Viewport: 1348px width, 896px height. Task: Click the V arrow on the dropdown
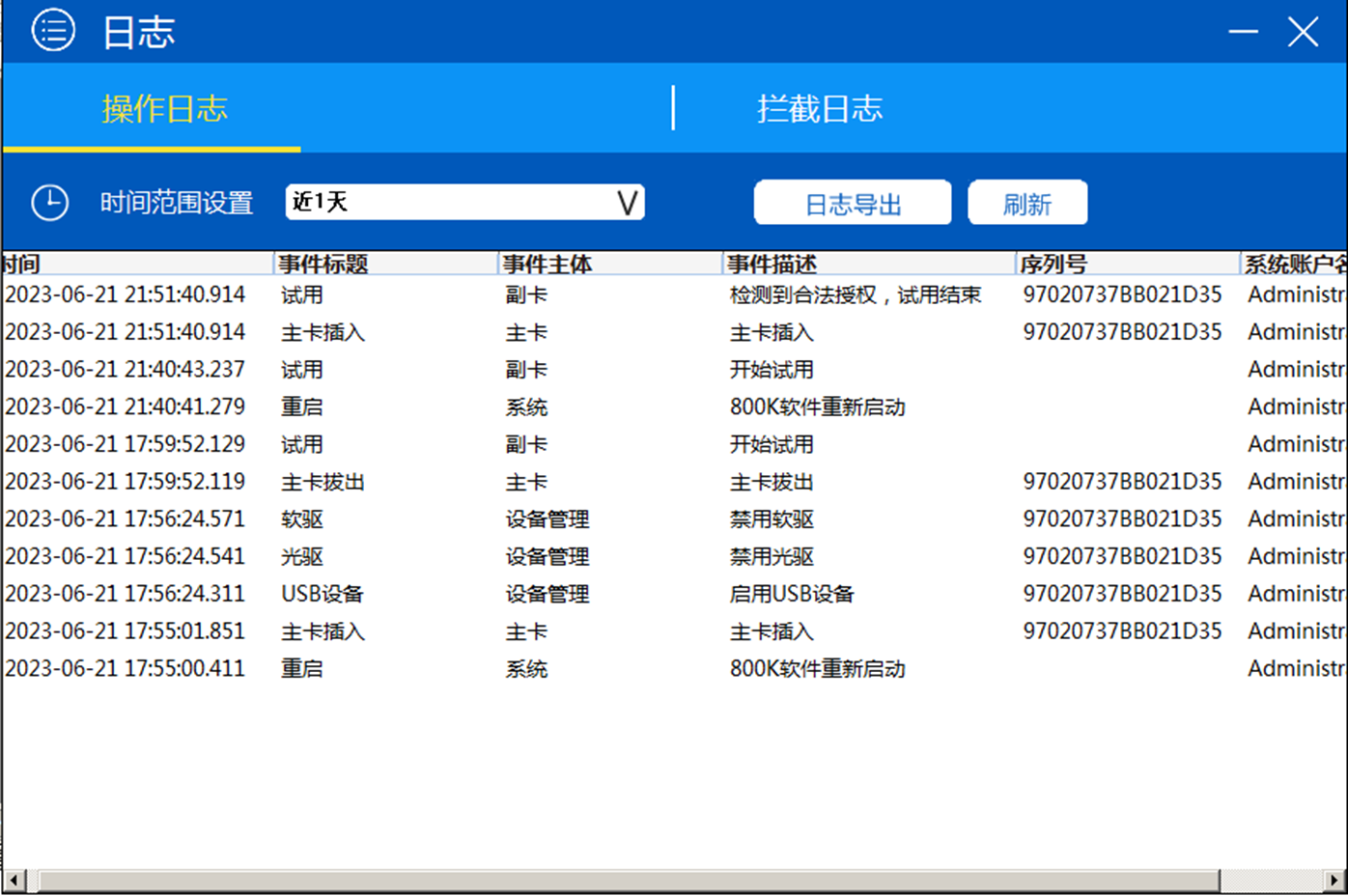626,201
